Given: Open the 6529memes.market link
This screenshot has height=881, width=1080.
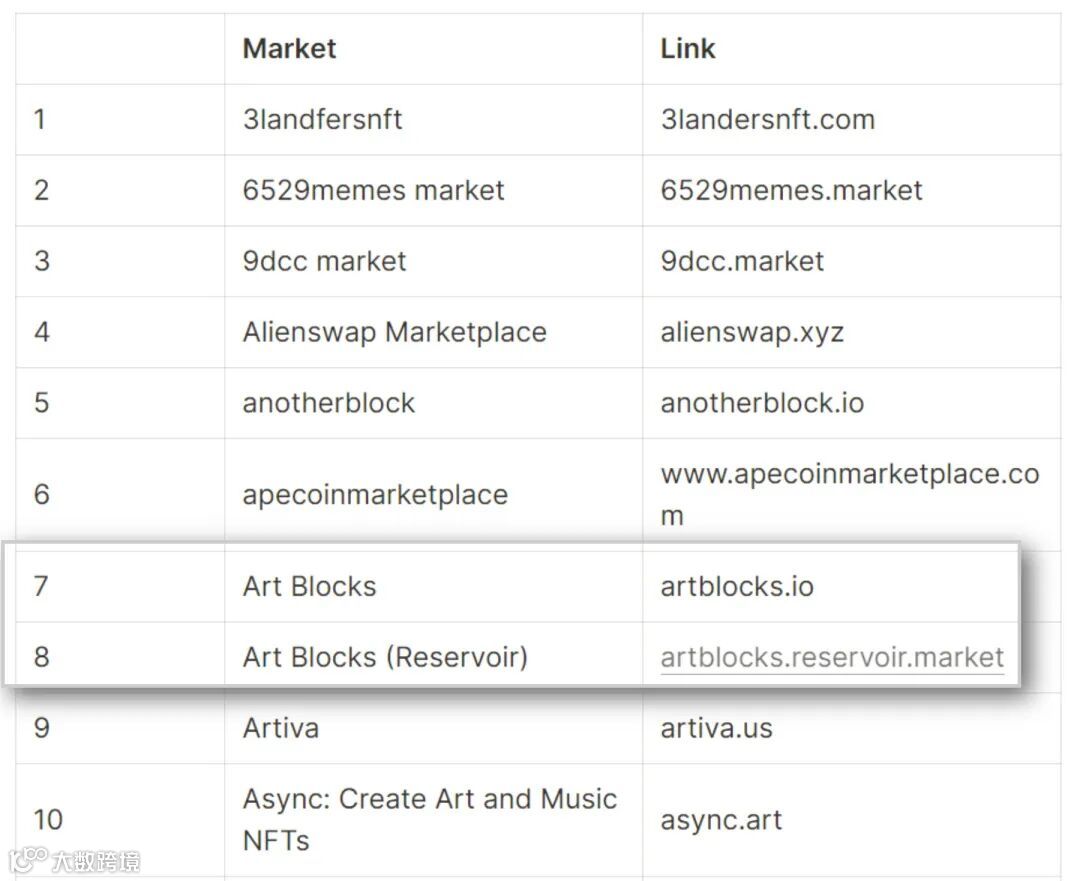Looking at the screenshot, I should click(791, 191).
